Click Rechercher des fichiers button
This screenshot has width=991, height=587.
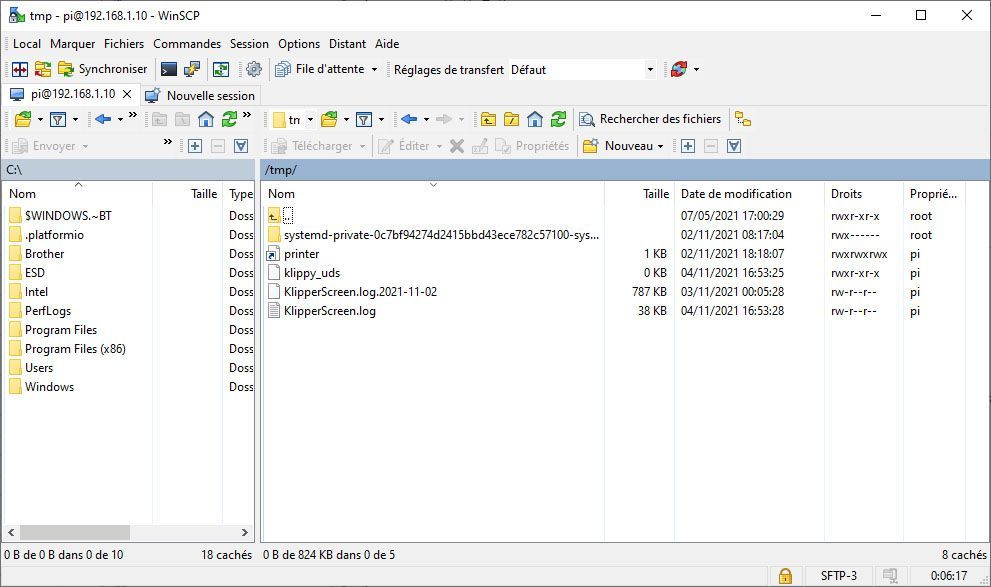pyautogui.click(x=651, y=119)
